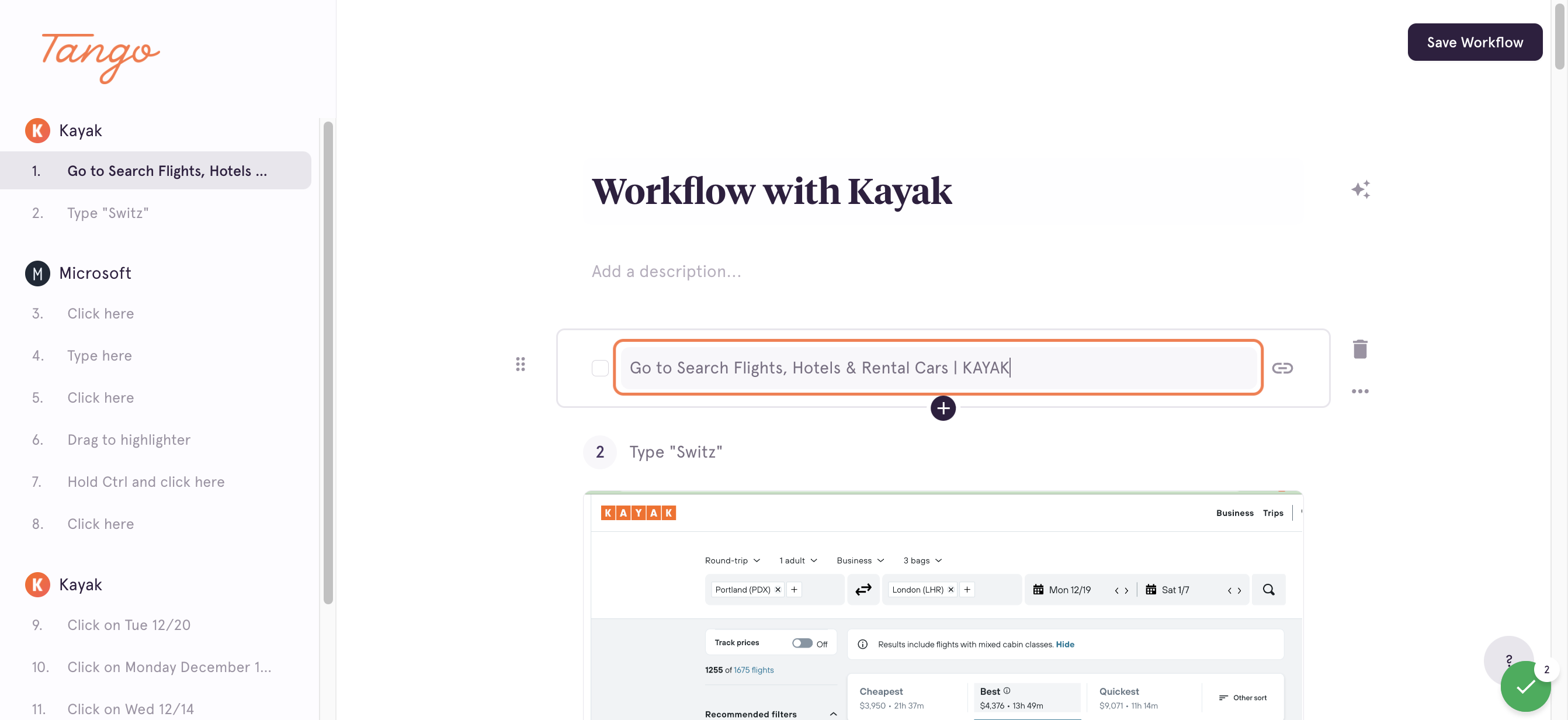Open the help question mark bubble

click(1508, 659)
